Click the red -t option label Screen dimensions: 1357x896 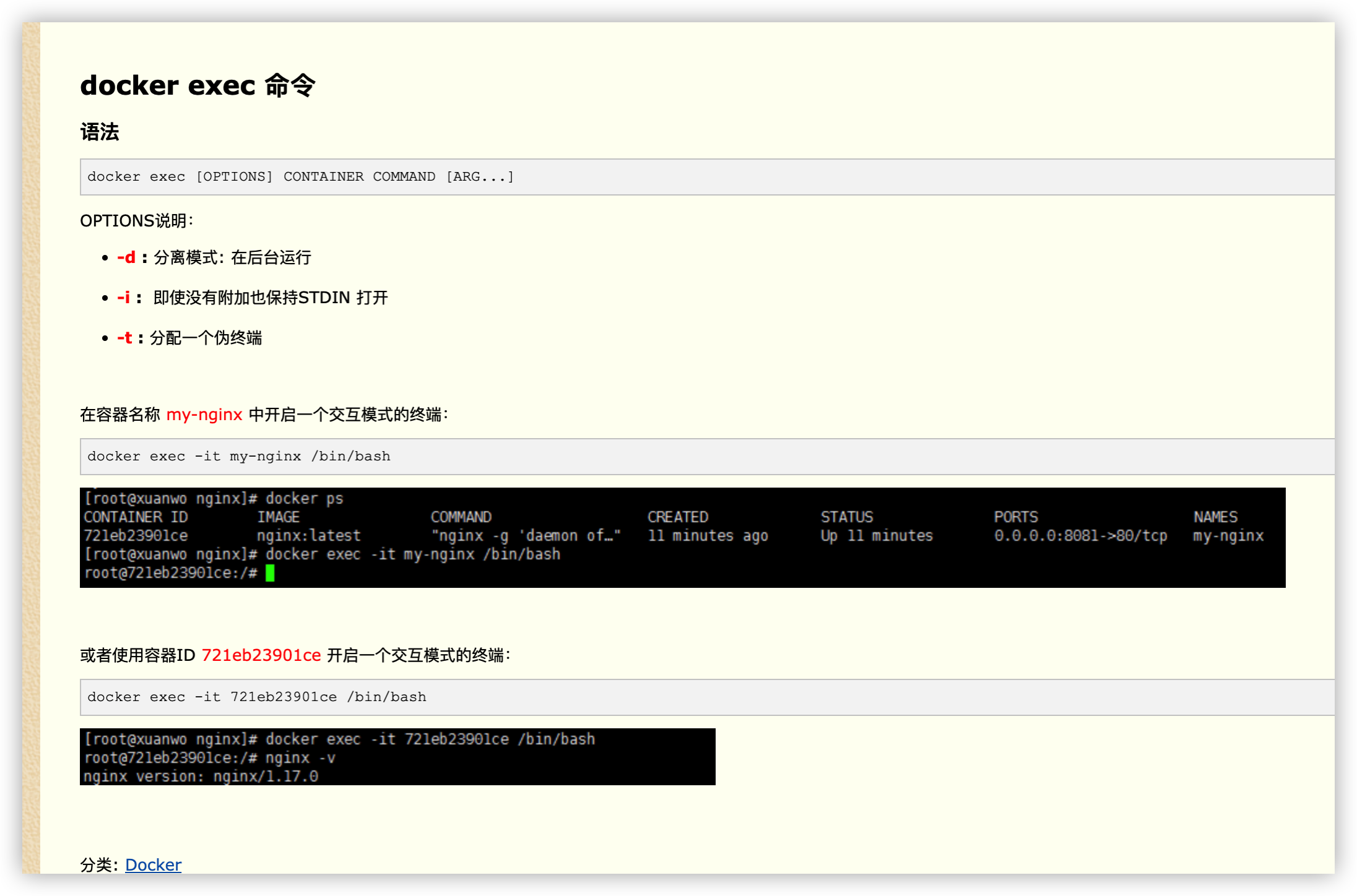point(124,338)
